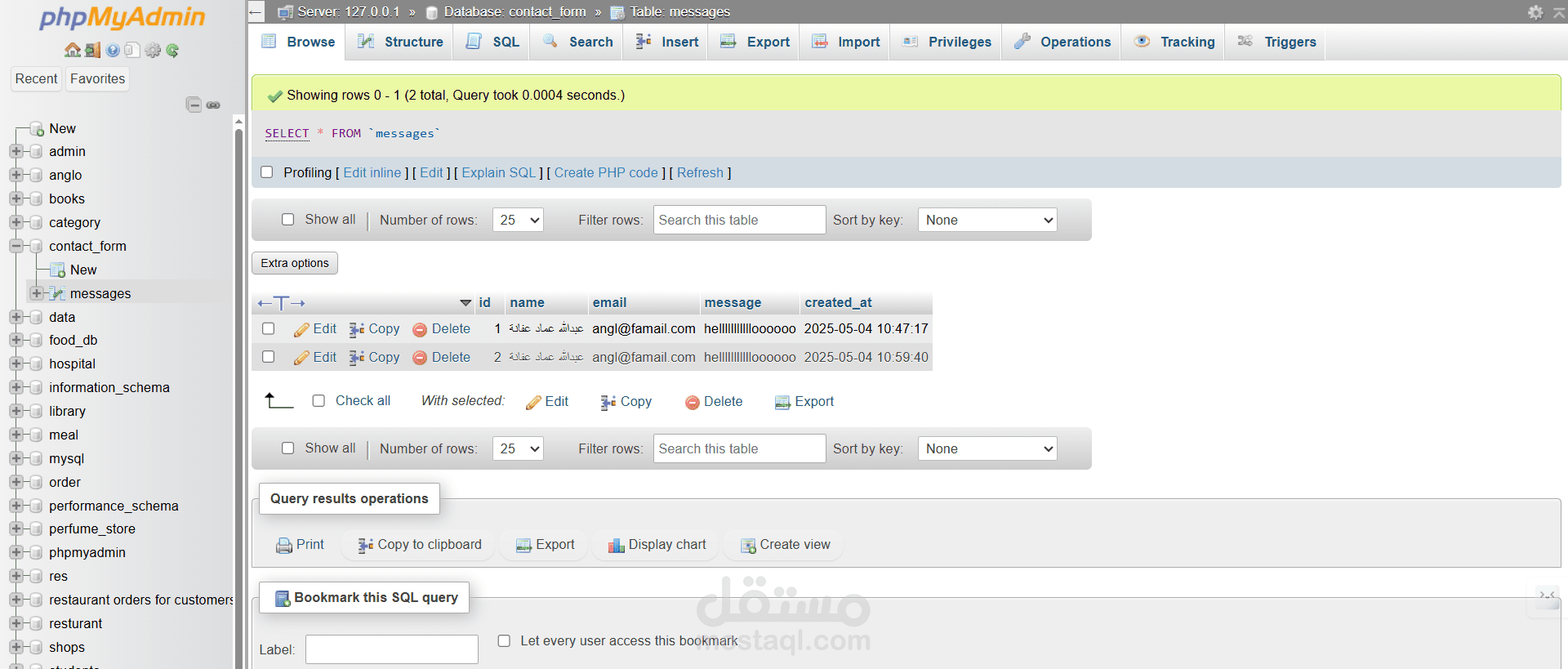1568x669 pixels.
Task: Open navigation panel settings gear icon
Action: point(153,51)
